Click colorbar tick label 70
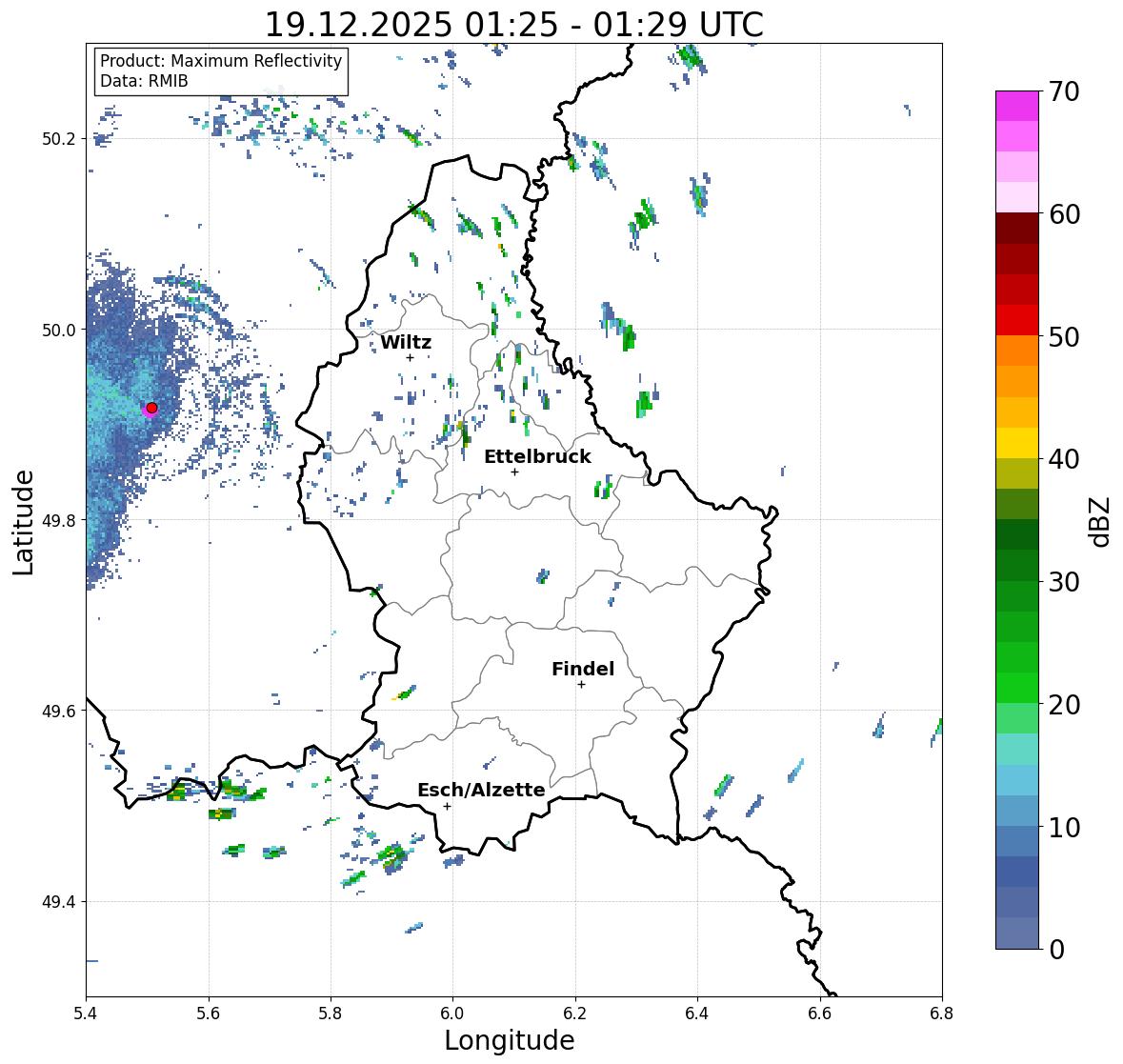Viewport: 1123px width, 1064px height. pos(1064,91)
